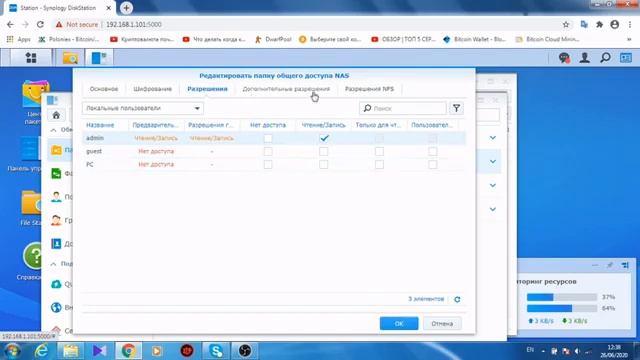The height and width of the screenshot is (360, 640).
Task: Uncheck Read/Write for admin
Action: (x=324, y=138)
